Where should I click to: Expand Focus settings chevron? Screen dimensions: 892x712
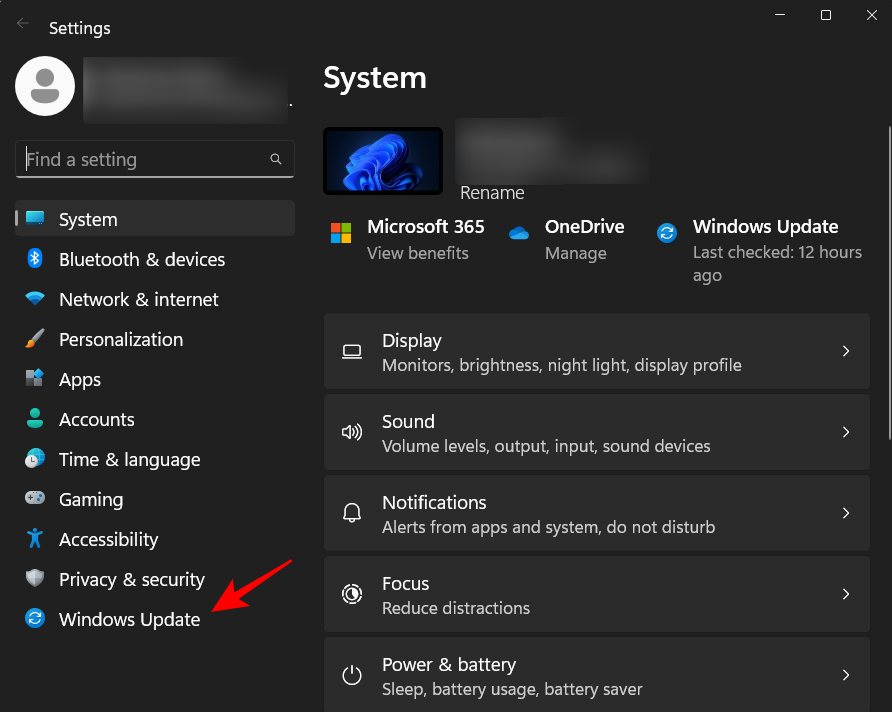coord(846,594)
